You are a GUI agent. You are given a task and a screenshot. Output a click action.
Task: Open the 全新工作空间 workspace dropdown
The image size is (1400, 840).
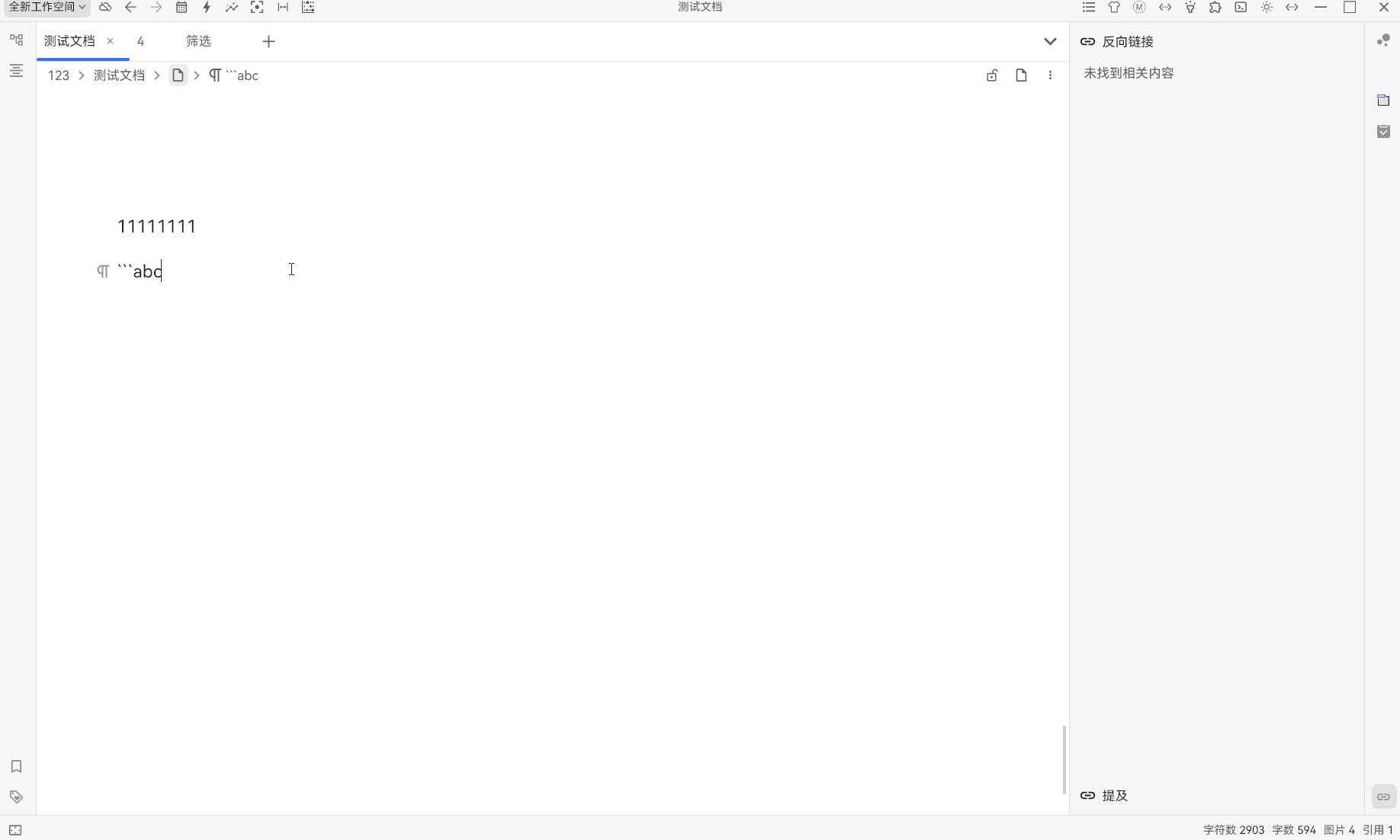pos(47,8)
